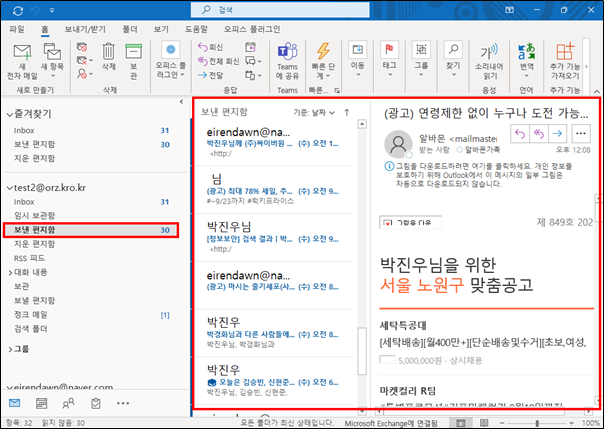
Task: Select the 홈 ribbon tab
Action: click(45, 29)
